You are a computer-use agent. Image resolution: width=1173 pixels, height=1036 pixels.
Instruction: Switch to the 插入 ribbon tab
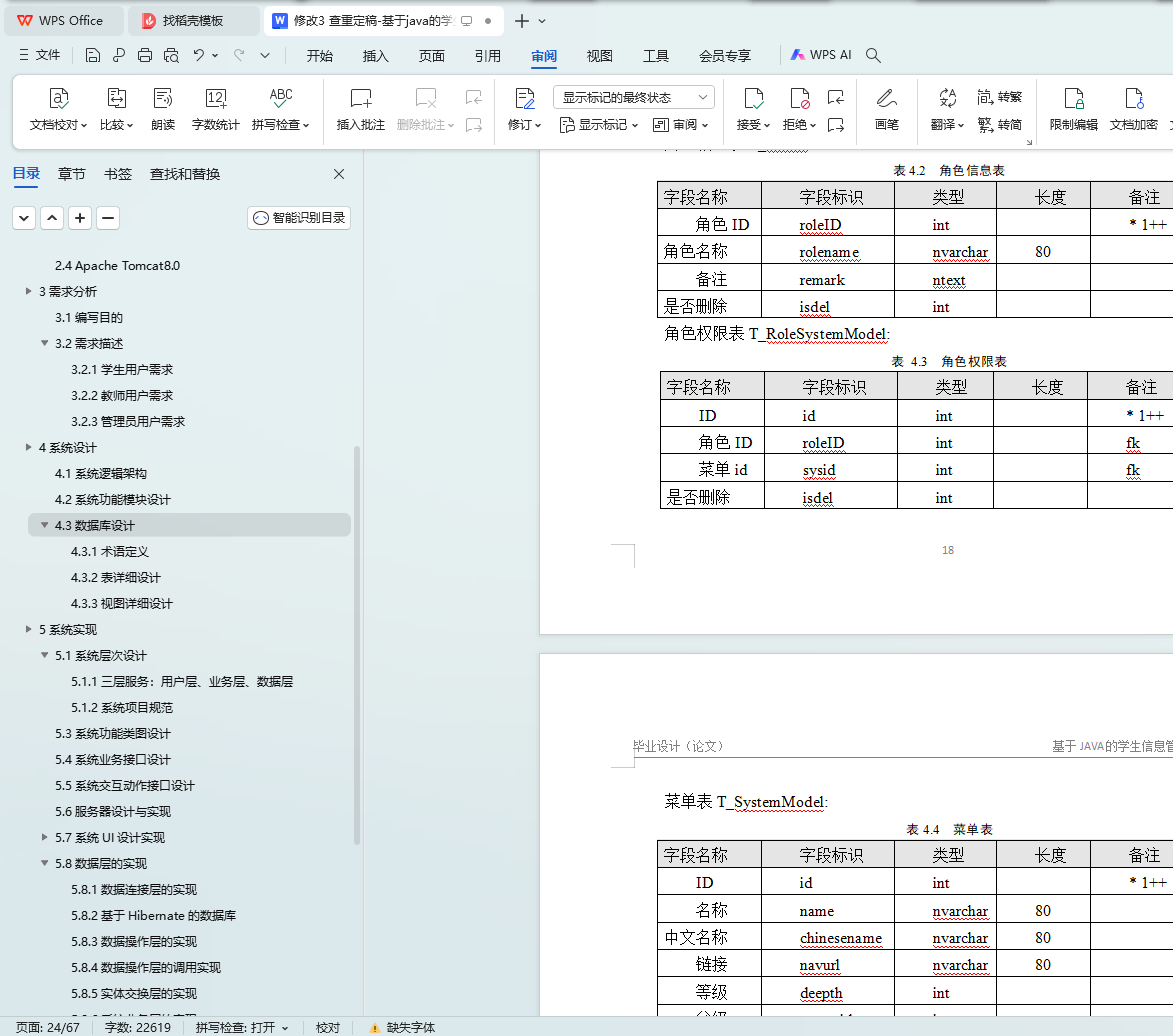(376, 56)
